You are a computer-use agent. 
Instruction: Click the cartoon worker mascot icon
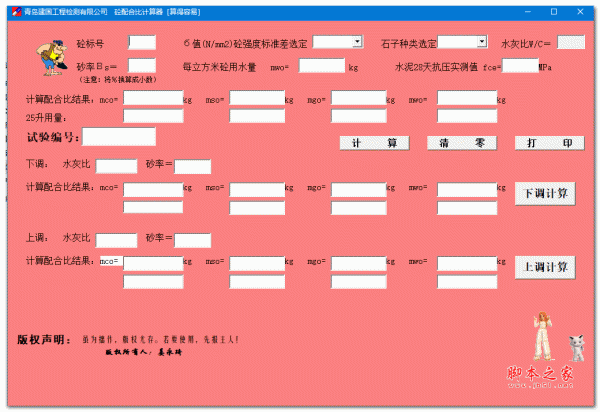pyautogui.click(x=43, y=59)
